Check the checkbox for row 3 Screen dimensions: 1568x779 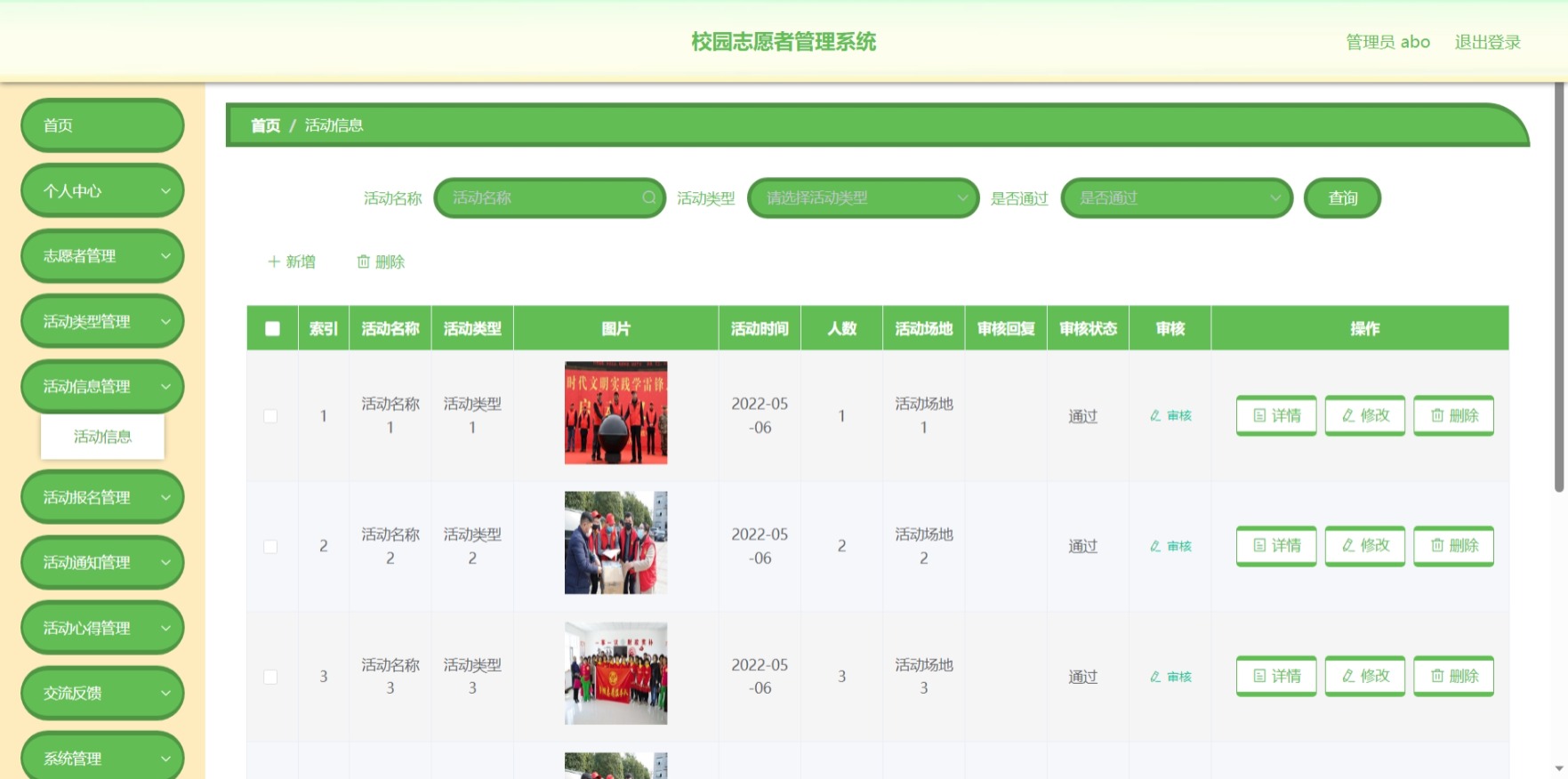(270, 677)
